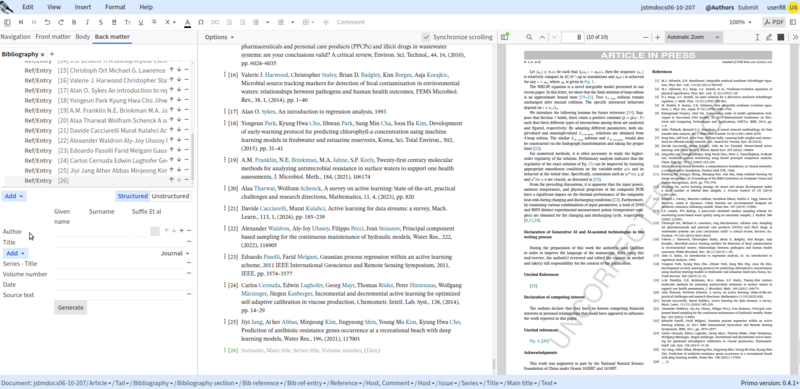Viewport: 800px width, 389px height.
Task: Open the Add dropdown below reference list
Action: click(x=14, y=196)
